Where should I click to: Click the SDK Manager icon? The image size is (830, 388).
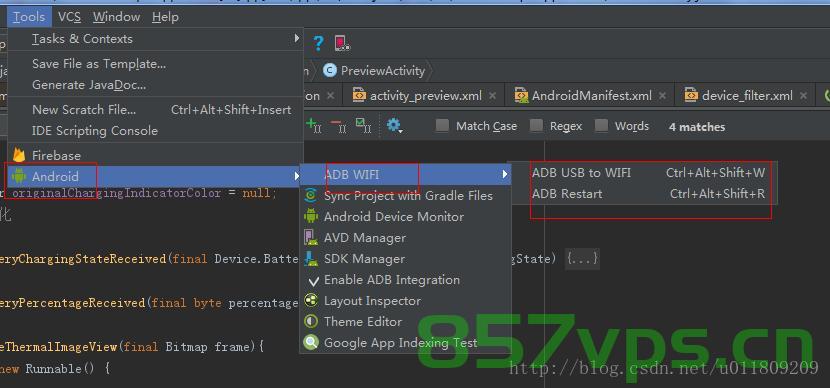pyautogui.click(x=311, y=258)
